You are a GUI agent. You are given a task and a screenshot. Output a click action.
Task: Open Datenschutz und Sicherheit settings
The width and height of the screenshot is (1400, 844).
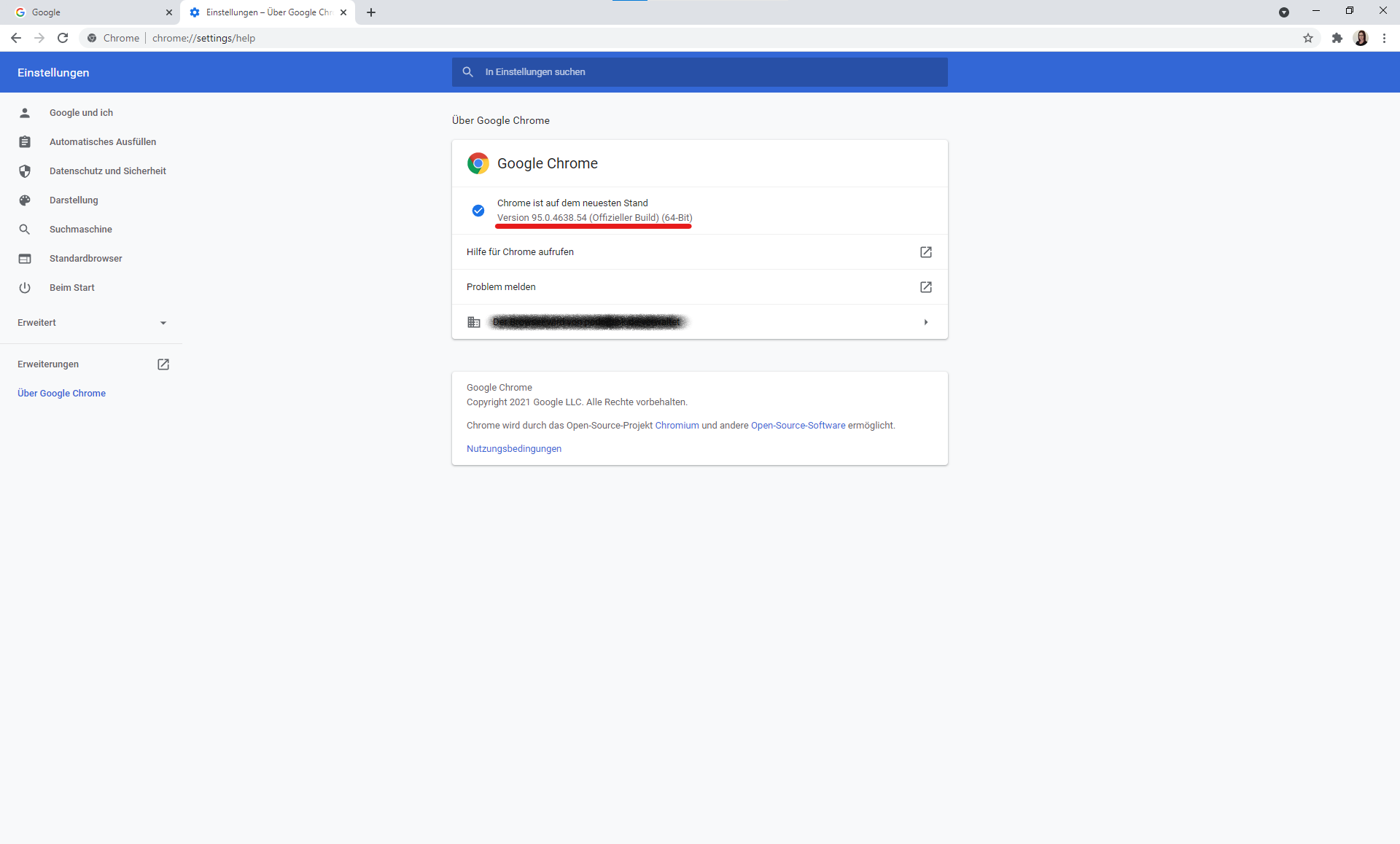(107, 171)
